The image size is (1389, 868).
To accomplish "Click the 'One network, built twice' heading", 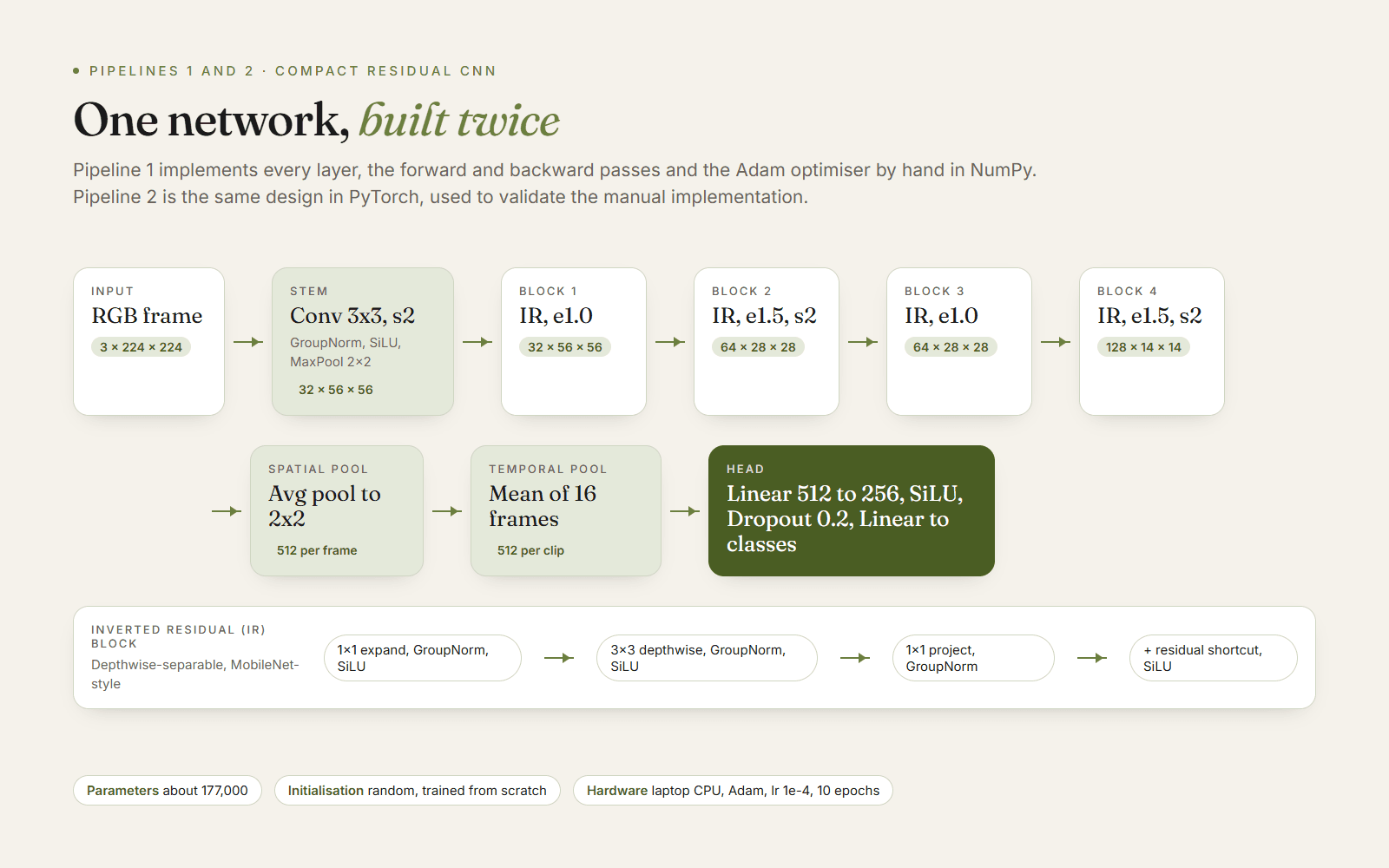I will 317,120.
